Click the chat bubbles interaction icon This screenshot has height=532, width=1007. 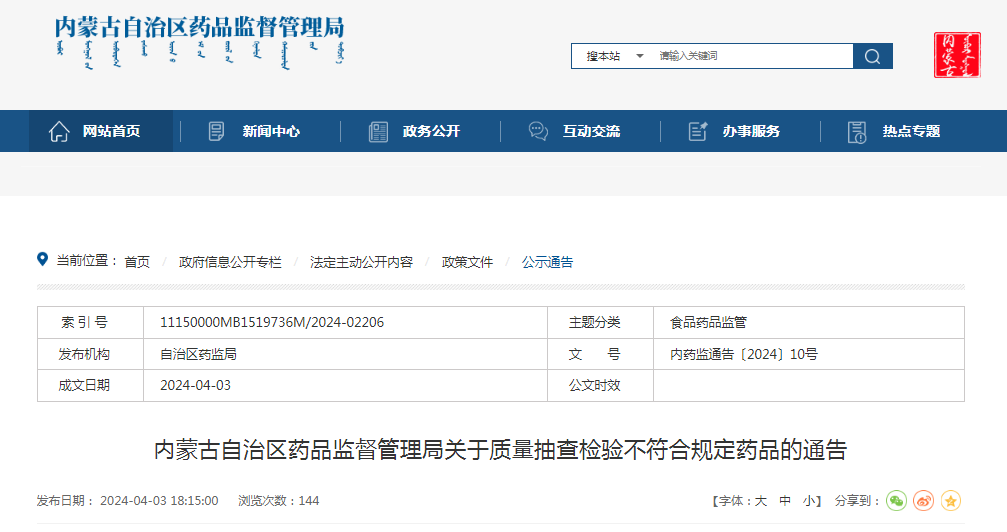click(538, 131)
